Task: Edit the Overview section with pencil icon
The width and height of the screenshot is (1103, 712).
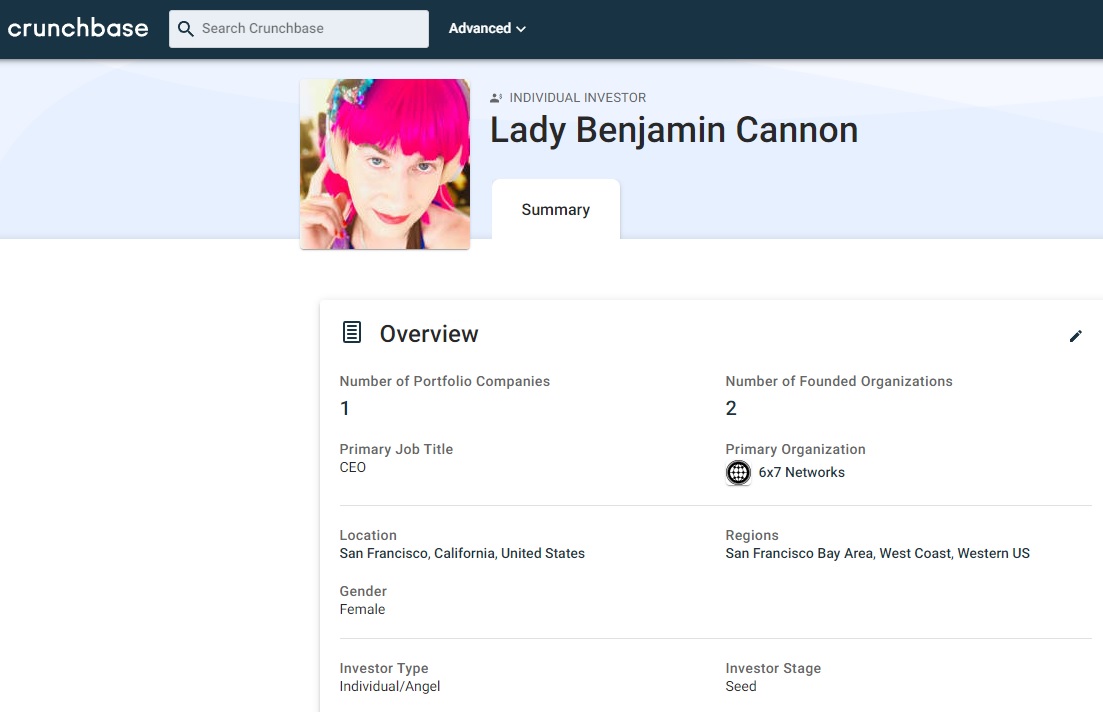Action: click(1076, 336)
